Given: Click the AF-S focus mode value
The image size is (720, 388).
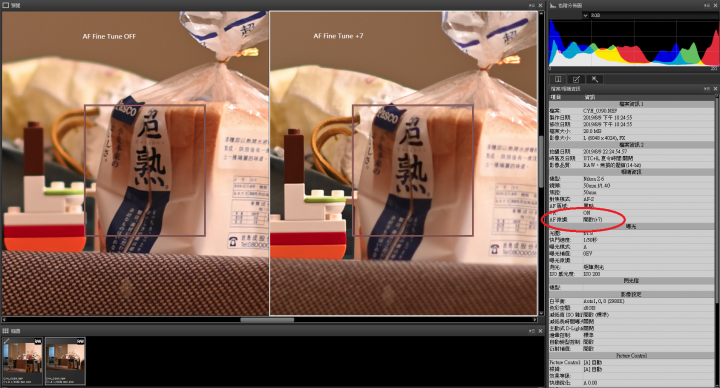Looking at the screenshot, I should [x=588, y=199].
